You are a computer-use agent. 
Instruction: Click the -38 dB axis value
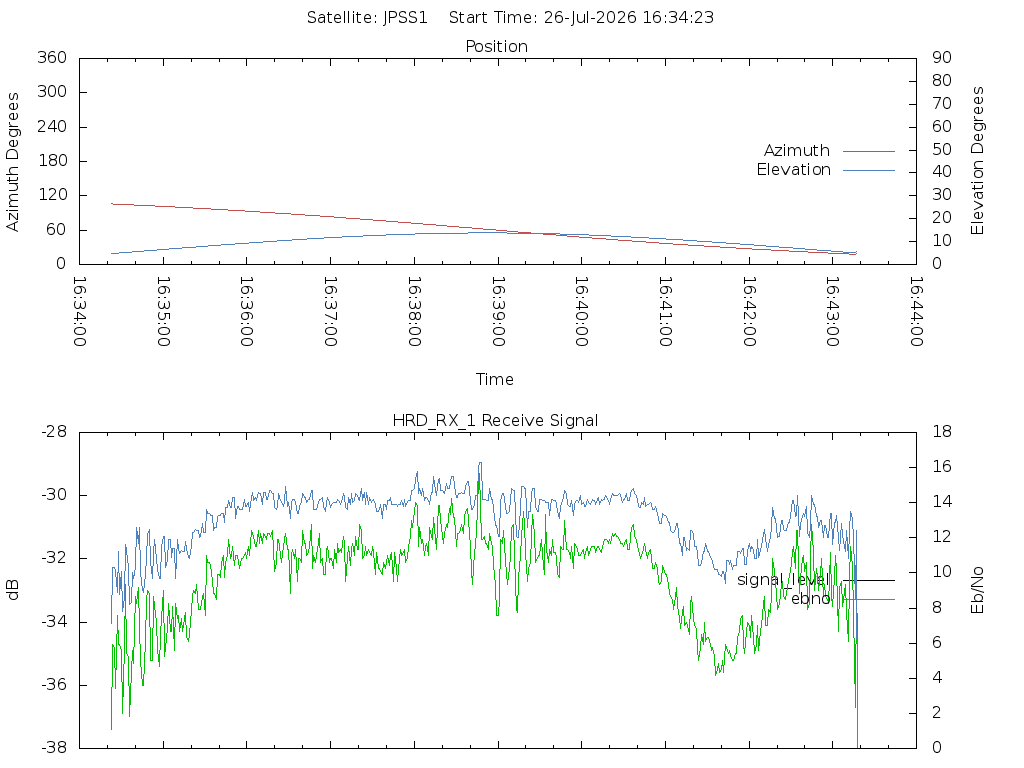54,747
